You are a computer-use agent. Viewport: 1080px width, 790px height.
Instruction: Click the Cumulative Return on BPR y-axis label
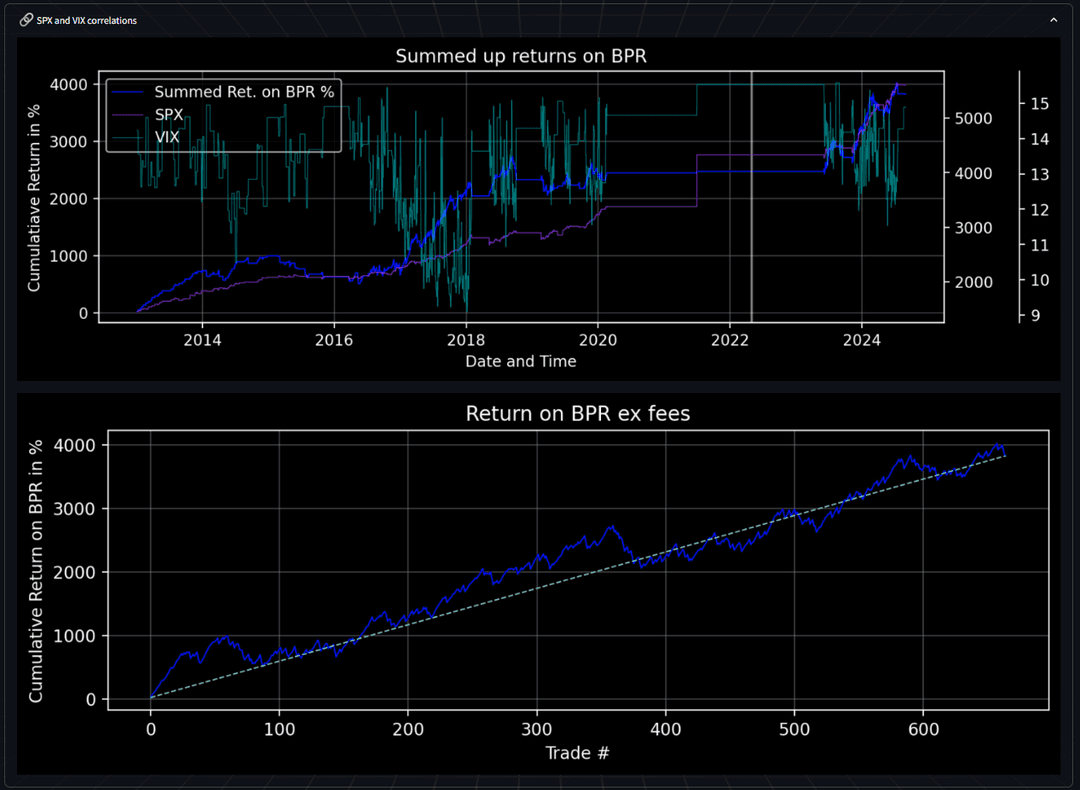37,572
